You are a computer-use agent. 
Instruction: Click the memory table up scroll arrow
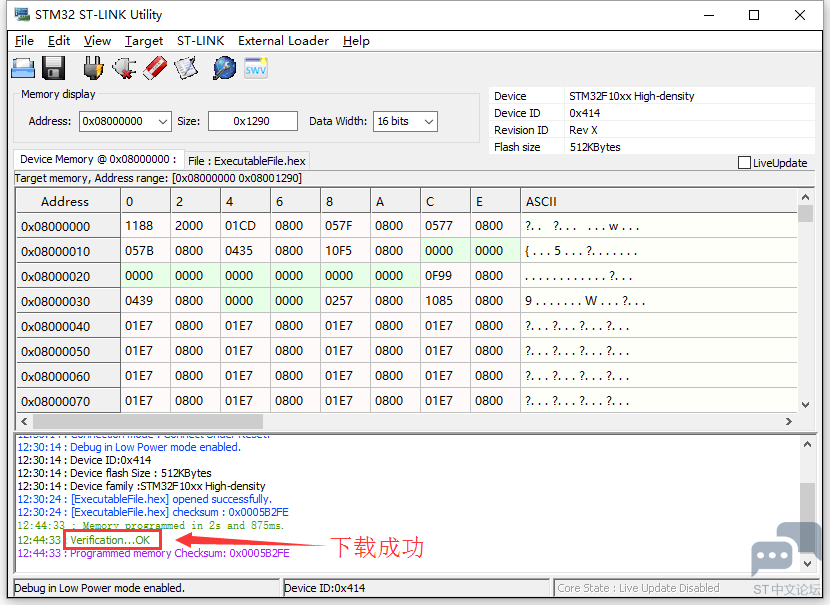pos(805,197)
